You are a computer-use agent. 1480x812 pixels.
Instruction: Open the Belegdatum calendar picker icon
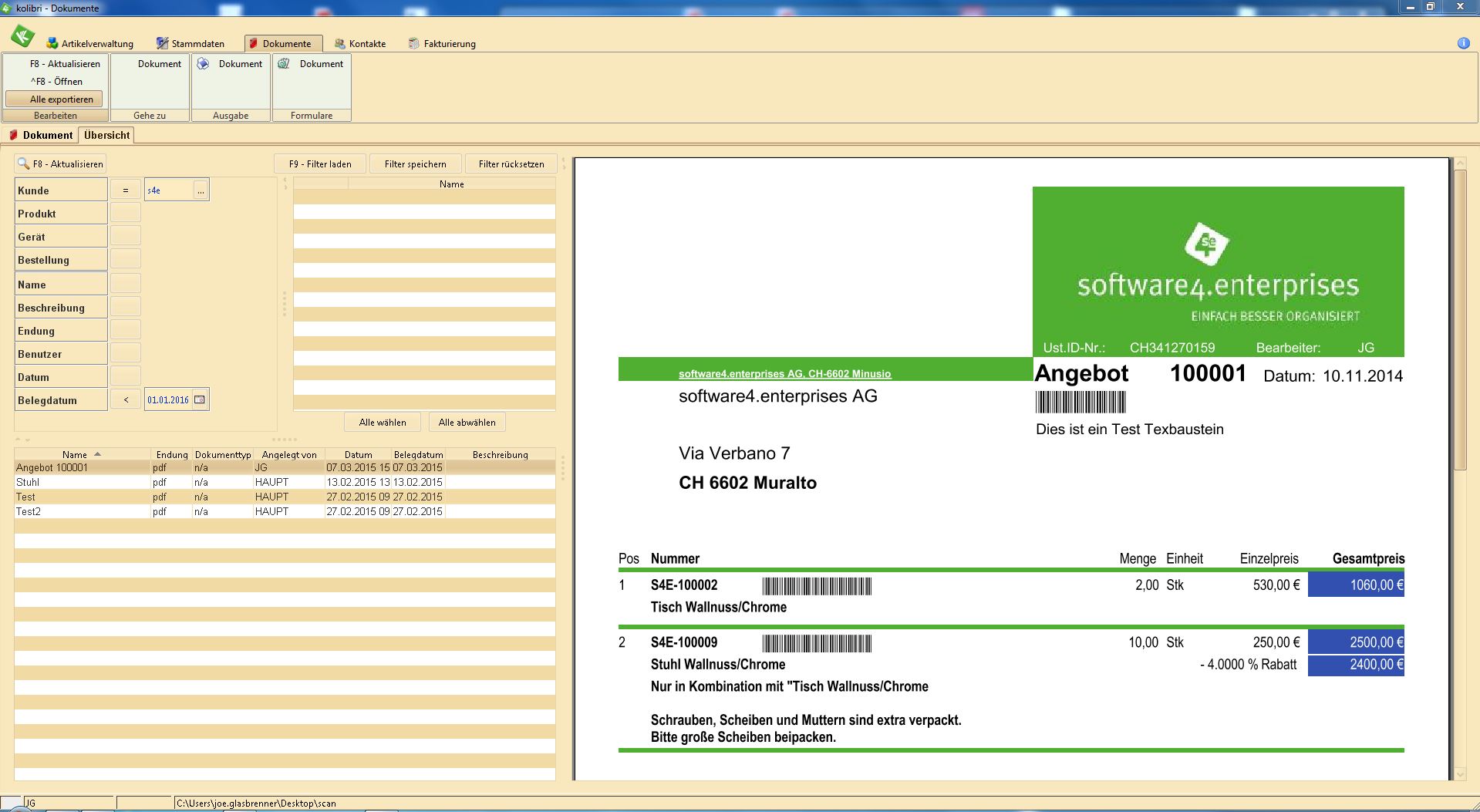(200, 399)
